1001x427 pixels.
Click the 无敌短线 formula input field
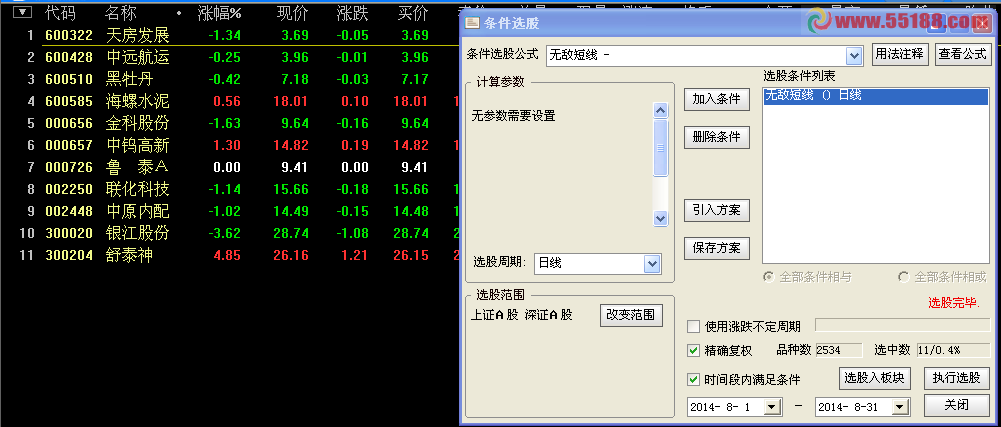click(696, 56)
